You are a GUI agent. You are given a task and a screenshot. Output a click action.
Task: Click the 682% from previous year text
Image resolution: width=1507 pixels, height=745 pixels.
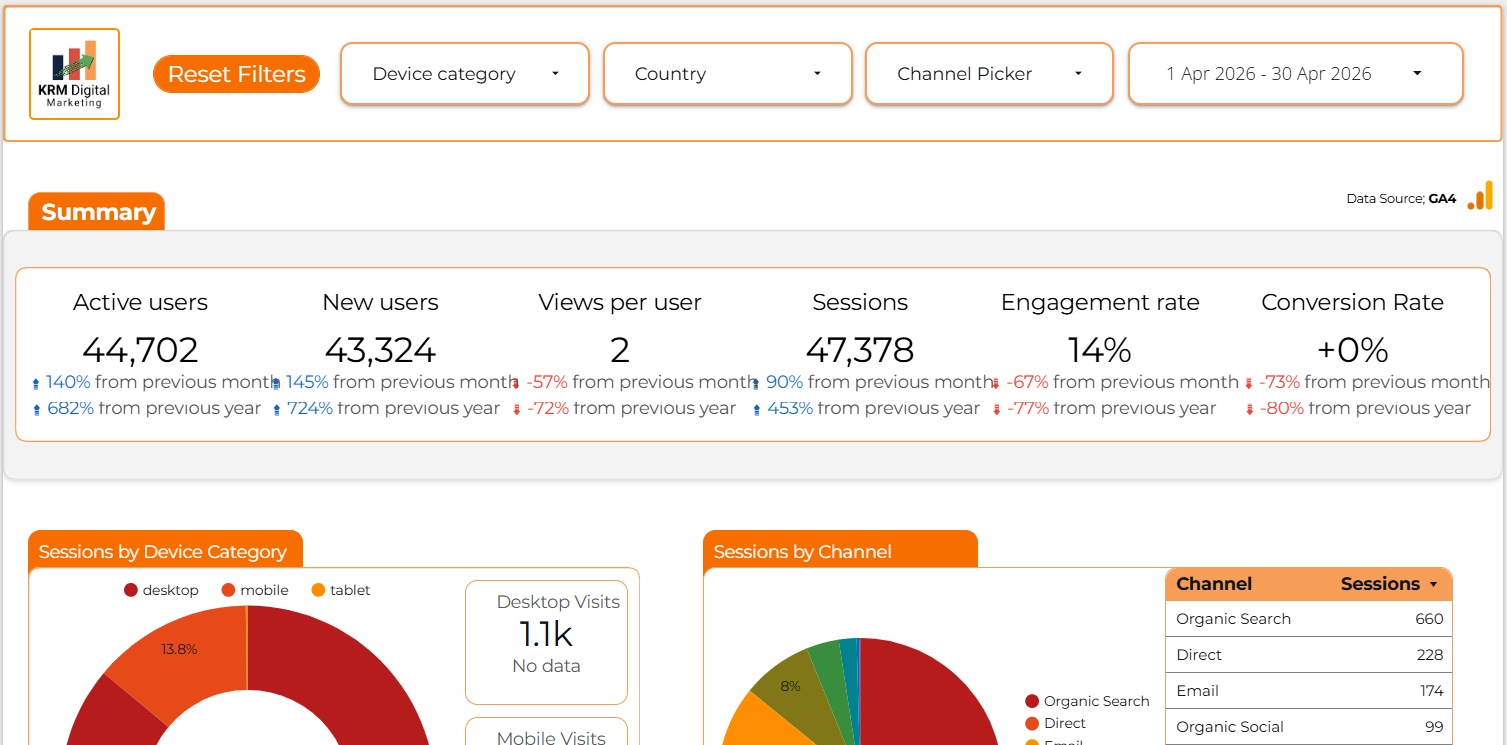tap(154, 408)
